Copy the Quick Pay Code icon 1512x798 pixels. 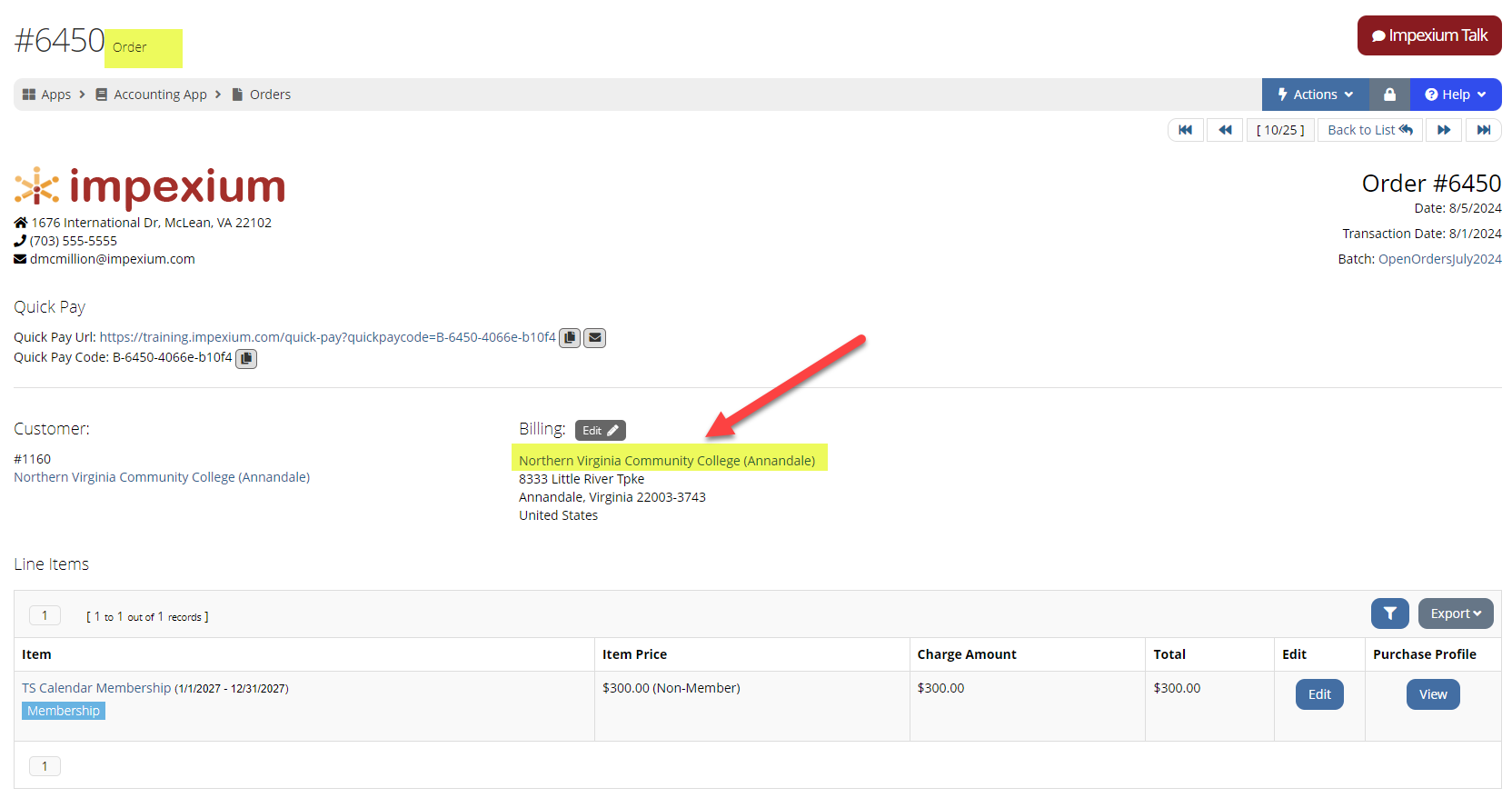pyautogui.click(x=246, y=358)
